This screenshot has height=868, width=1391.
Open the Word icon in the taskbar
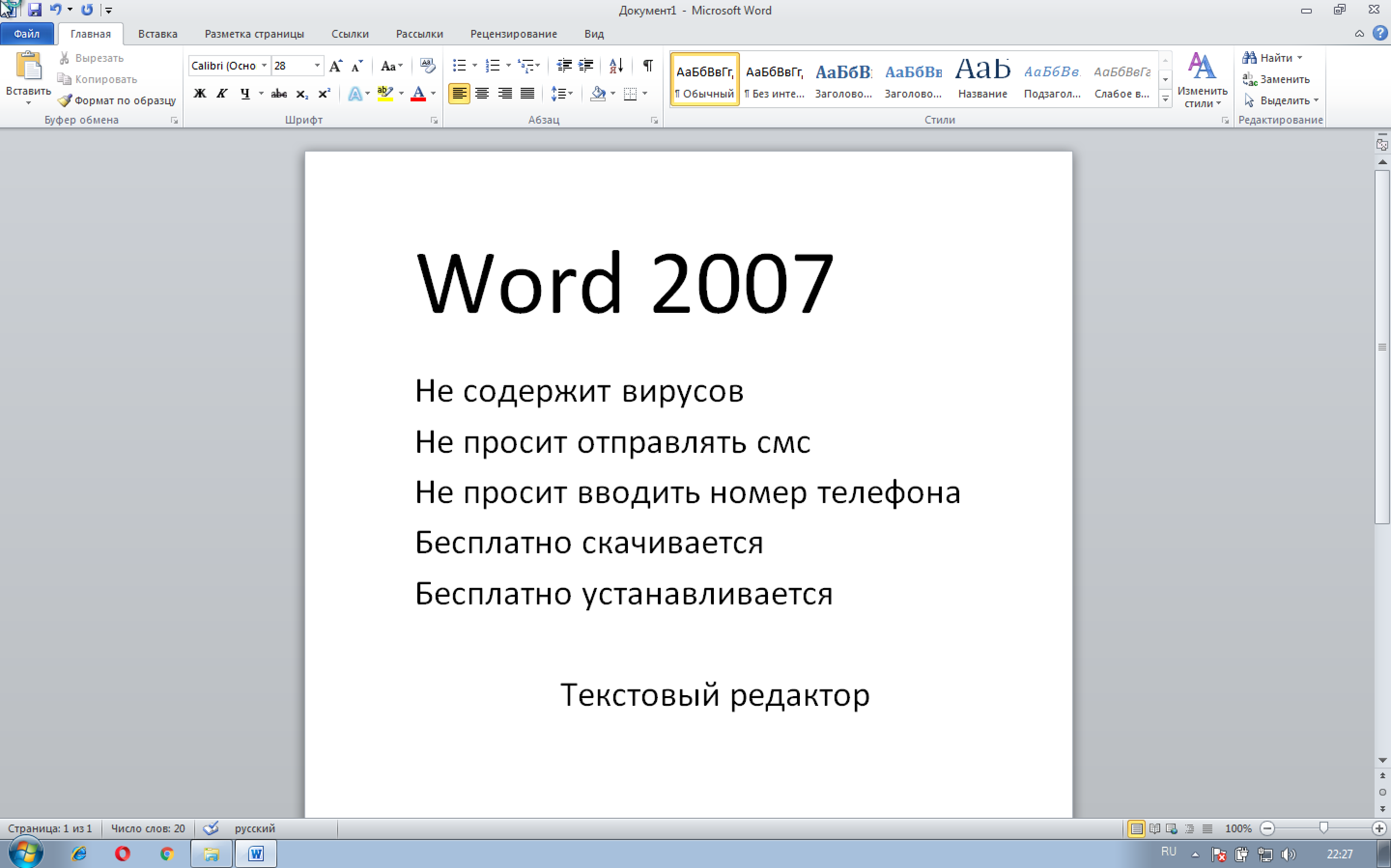pos(256,854)
